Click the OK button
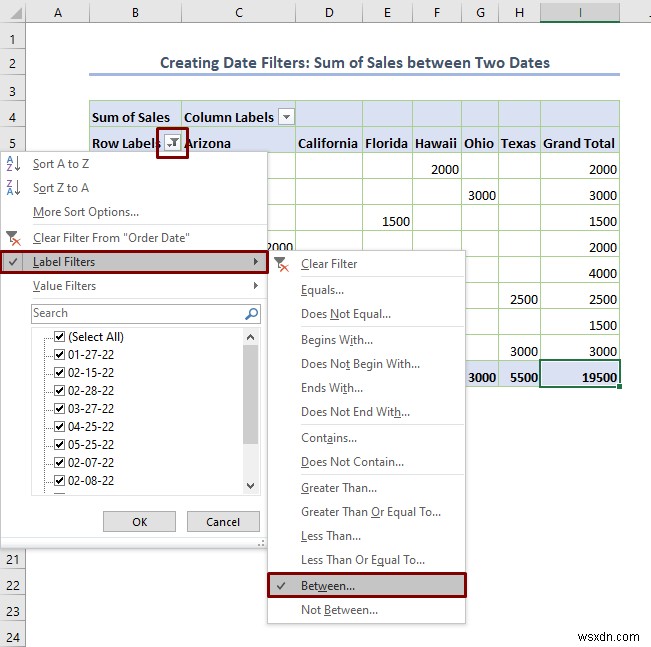Screen dimensions: 651x647 (140, 522)
